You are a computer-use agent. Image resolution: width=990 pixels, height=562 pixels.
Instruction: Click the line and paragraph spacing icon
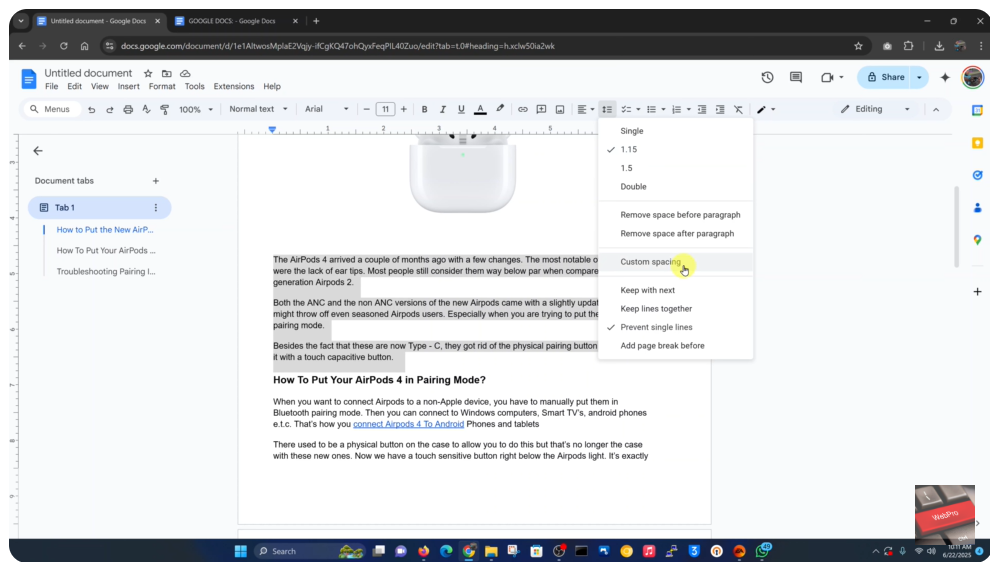(x=607, y=109)
